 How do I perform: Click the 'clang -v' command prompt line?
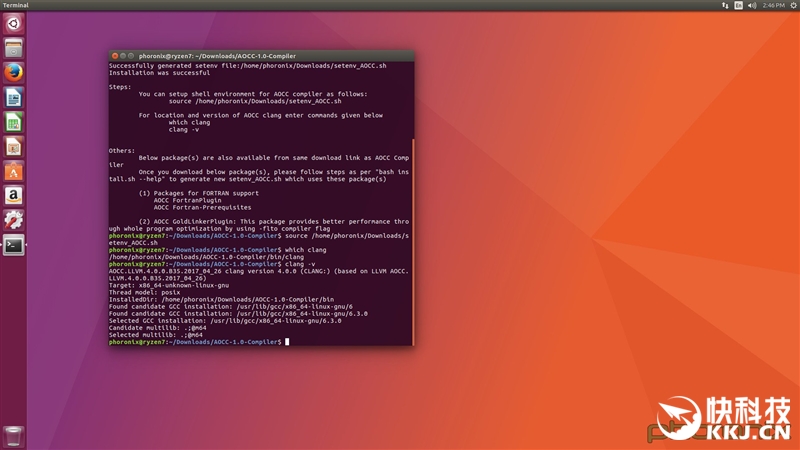tap(212, 264)
